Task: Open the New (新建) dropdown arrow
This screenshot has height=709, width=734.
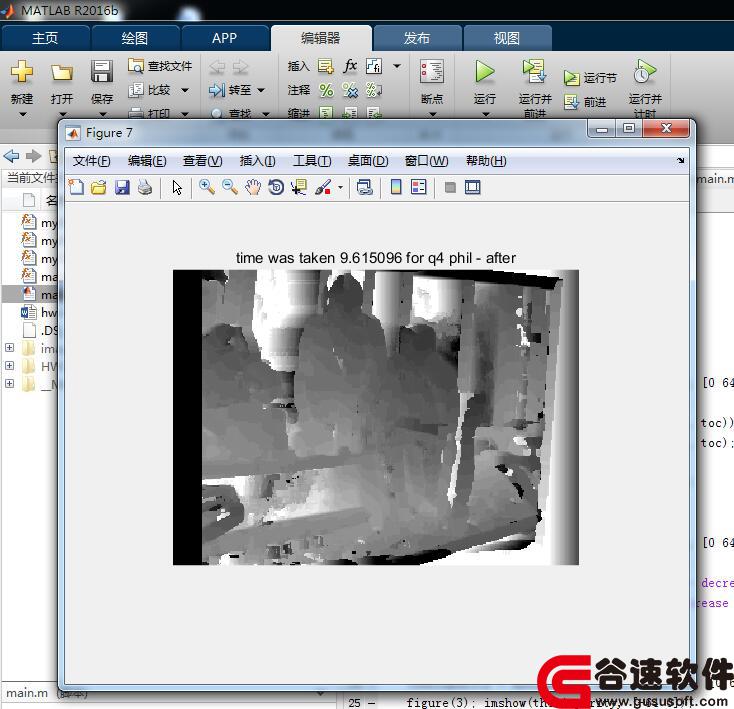Action: [22, 114]
